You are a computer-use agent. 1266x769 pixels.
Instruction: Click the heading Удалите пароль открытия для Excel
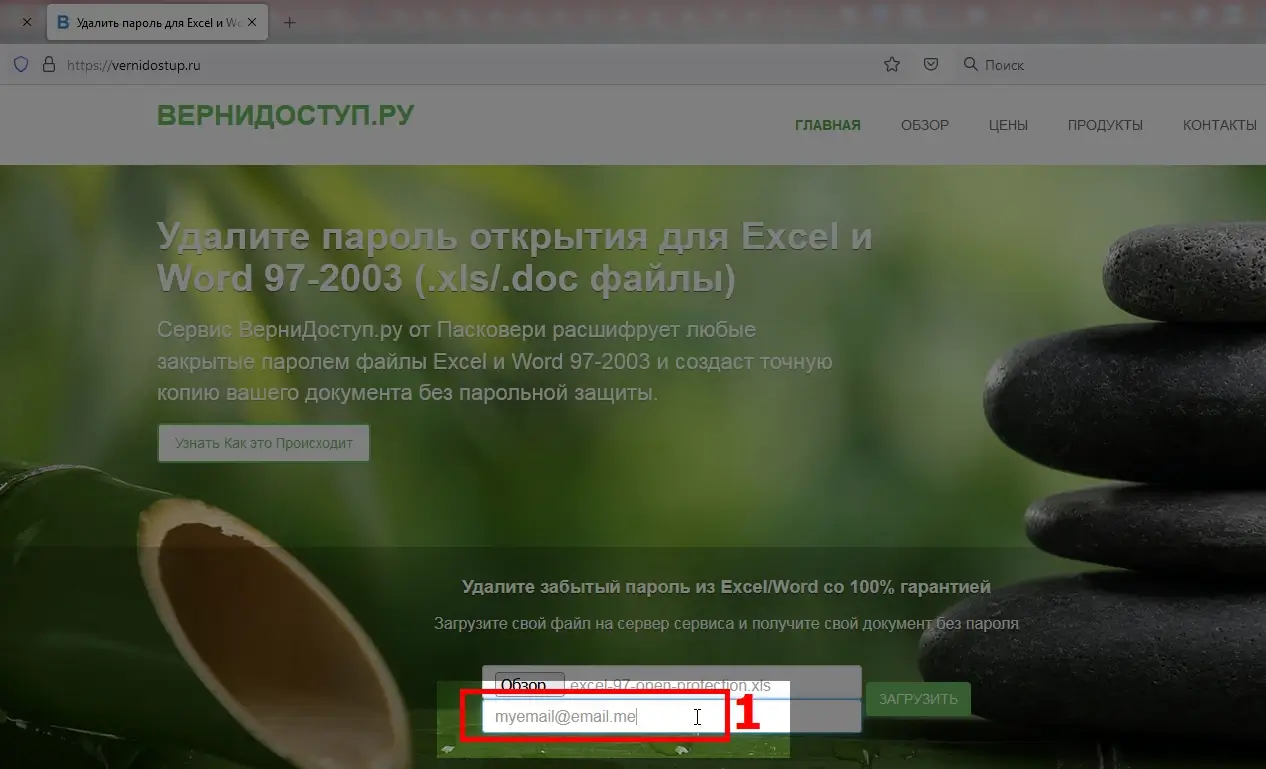pos(515,258)
